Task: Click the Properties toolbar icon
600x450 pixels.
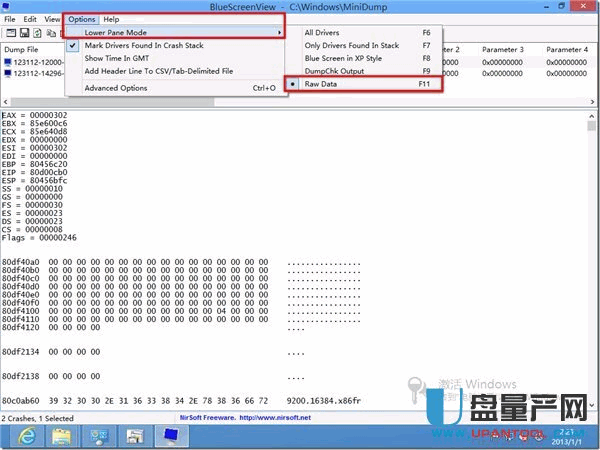Action: pos(11,33)
